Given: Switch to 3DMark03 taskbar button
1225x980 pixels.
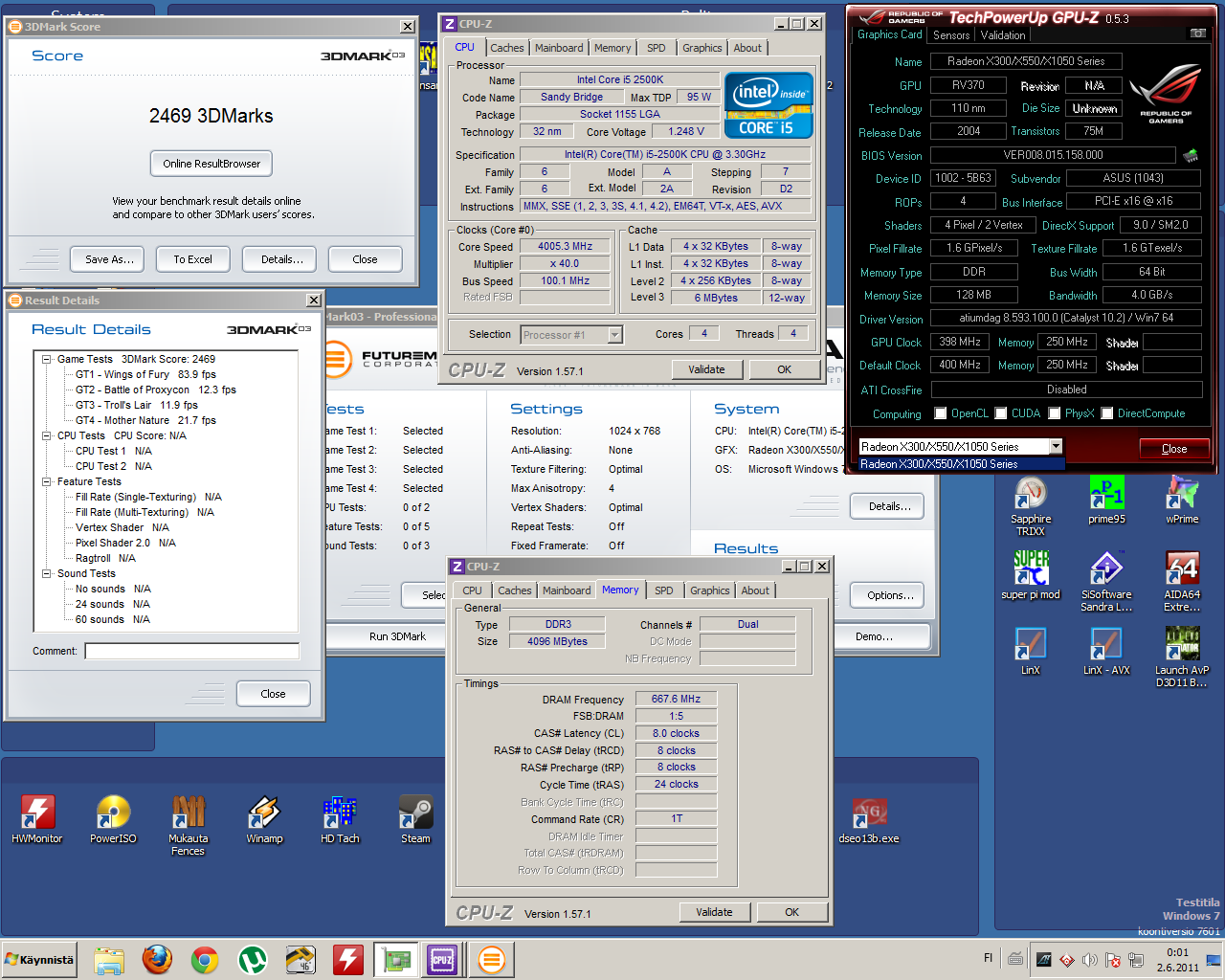Looking at the screenshot, I should click(491, 960).
